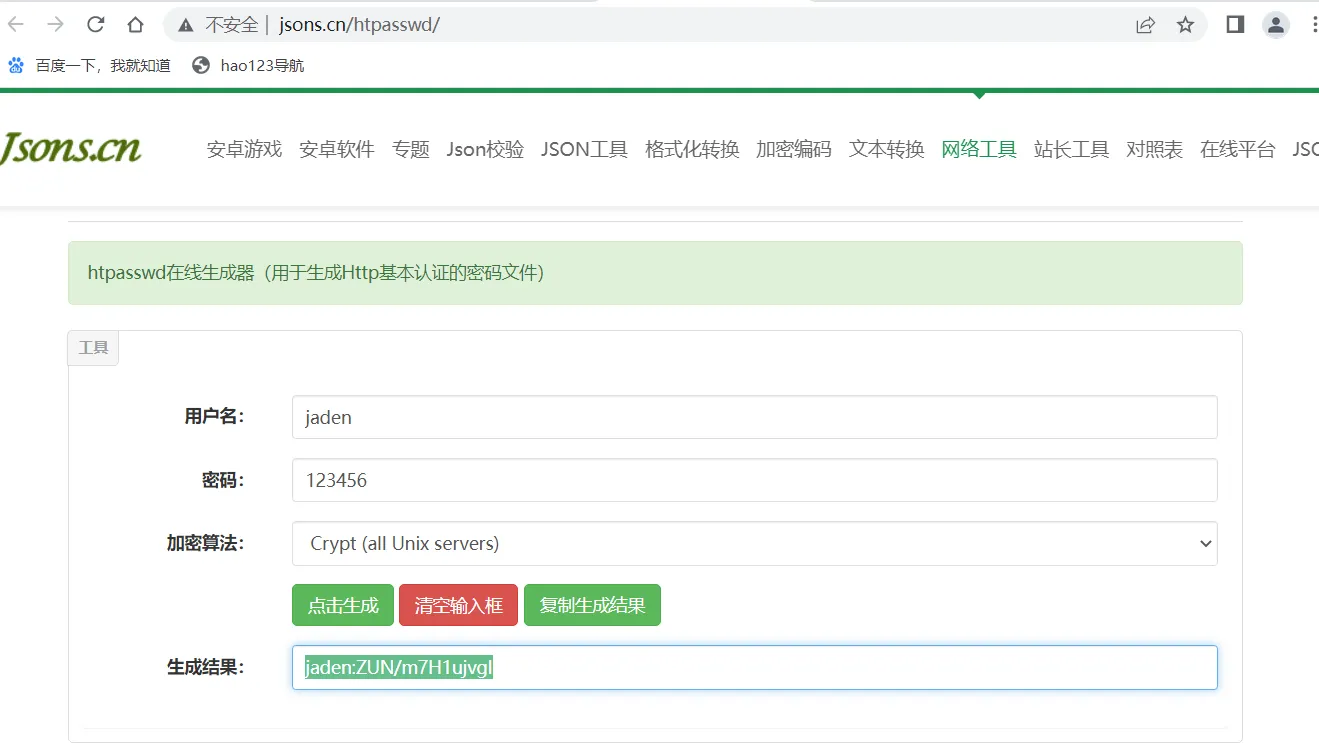Click the browser reload icon

tap(95, 25)
